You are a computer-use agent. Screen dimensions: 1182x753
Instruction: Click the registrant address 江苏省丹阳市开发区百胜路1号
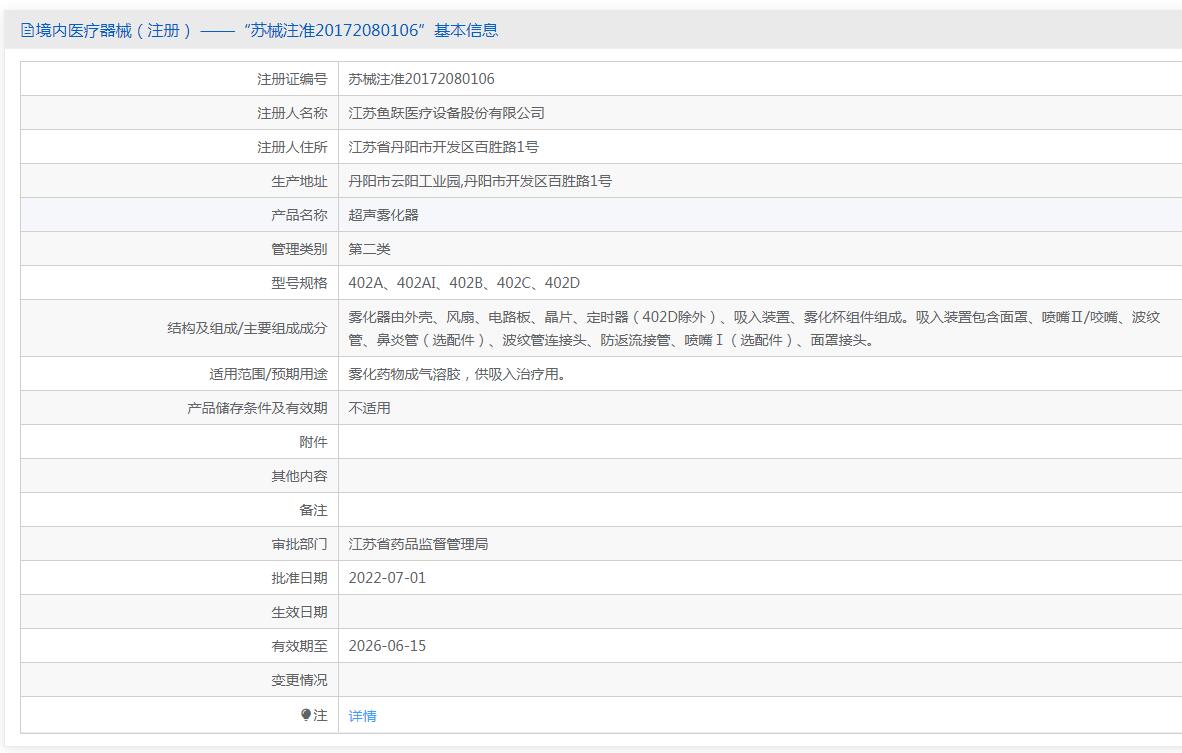pos(443,147)
